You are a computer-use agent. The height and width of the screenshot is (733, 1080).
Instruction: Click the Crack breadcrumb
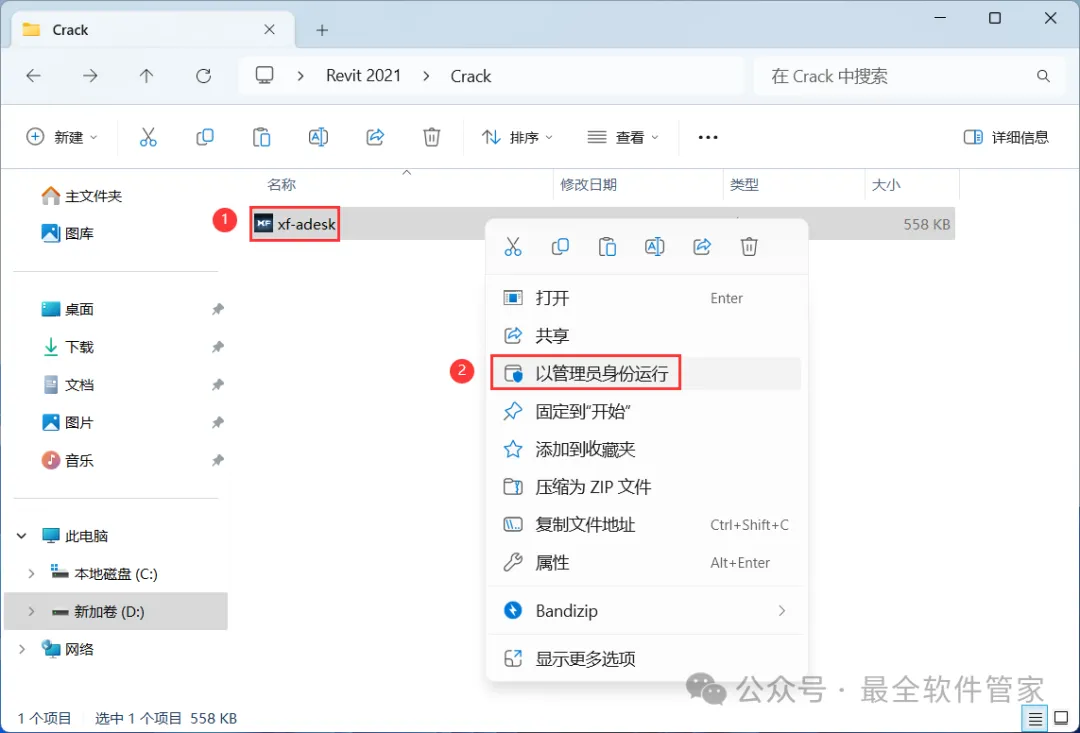click(470, 76)
